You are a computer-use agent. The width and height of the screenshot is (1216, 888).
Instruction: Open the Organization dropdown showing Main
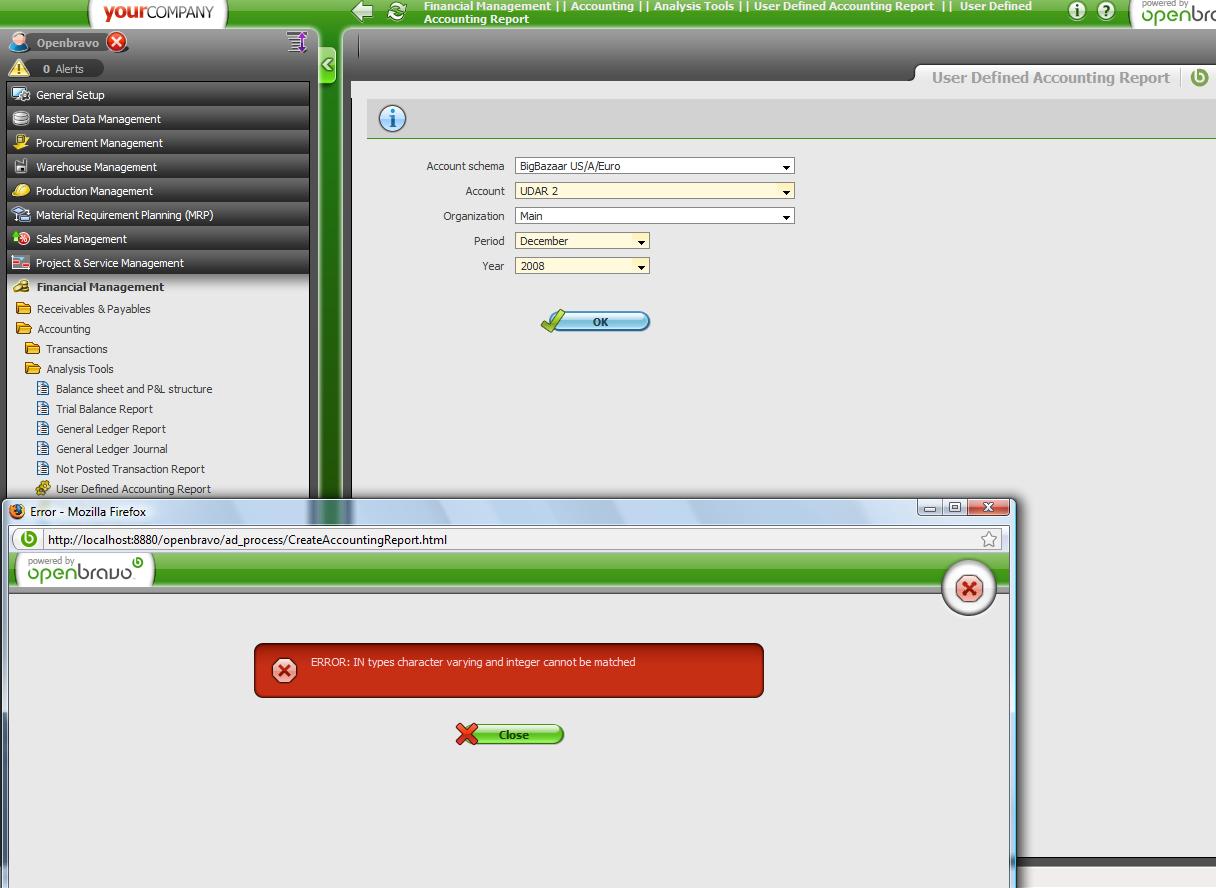[x=655, y=216]
